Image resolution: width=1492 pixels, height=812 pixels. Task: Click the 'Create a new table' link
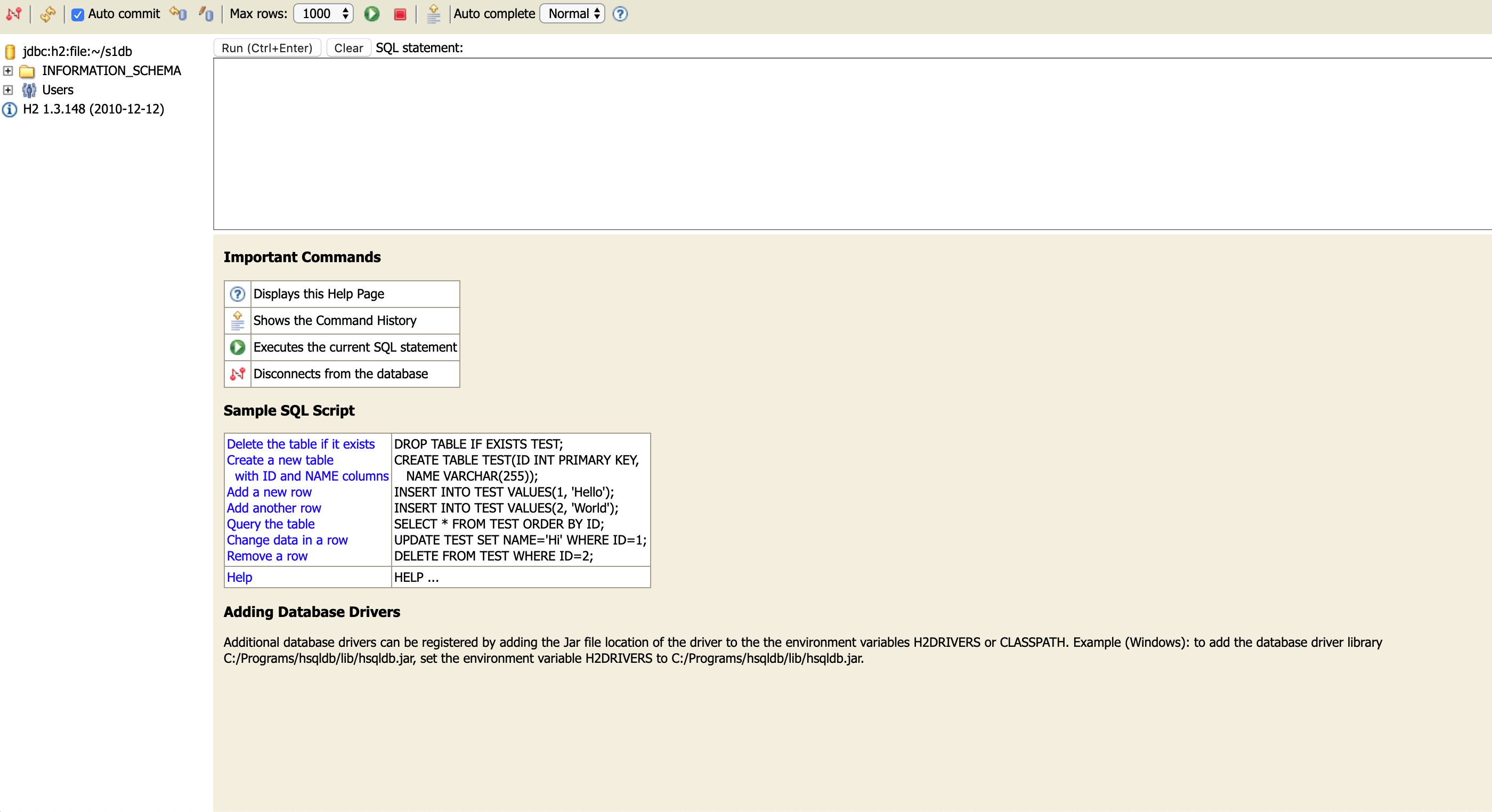click(280, 460)
